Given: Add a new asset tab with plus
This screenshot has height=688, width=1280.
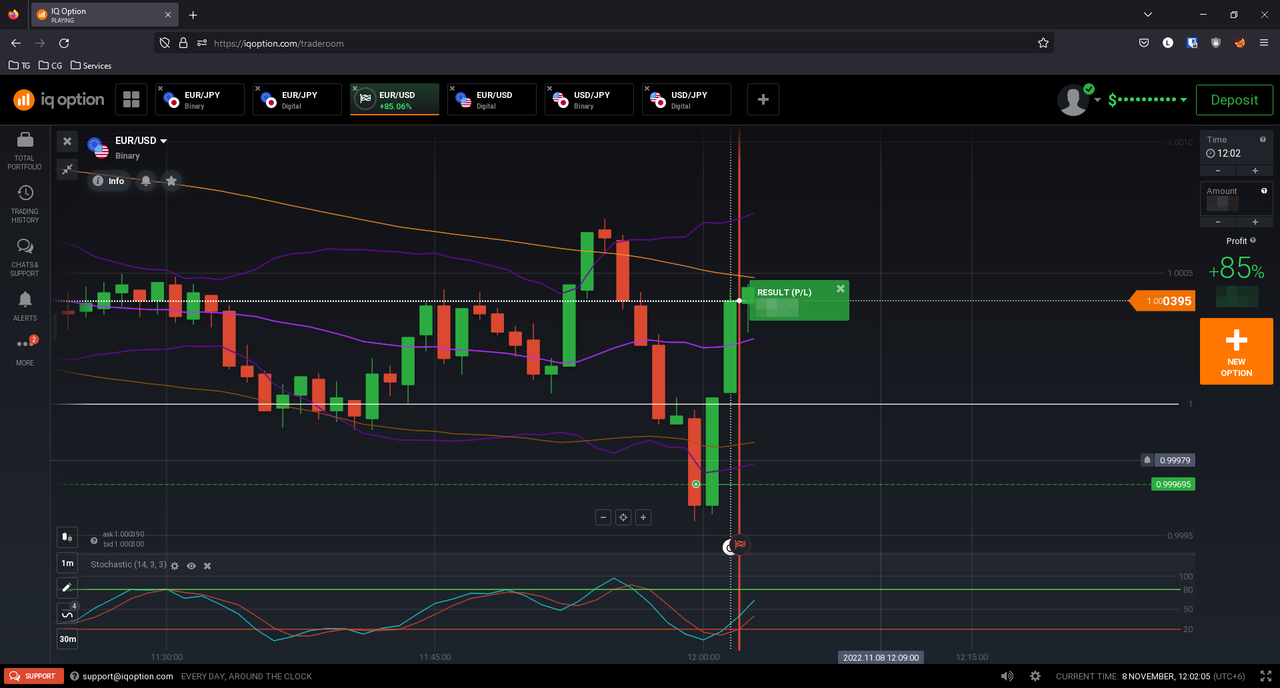Looking at the screenshot, I should [763, 99].
